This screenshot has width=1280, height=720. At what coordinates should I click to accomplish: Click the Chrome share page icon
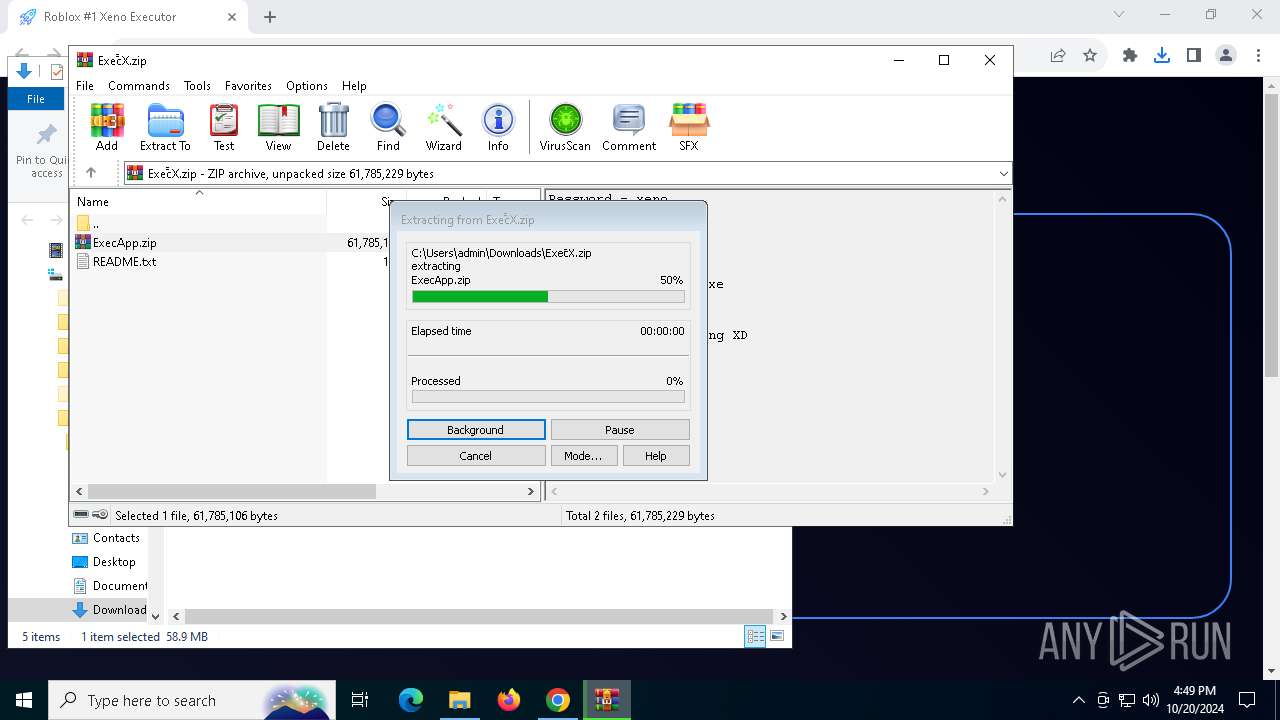click(1058, 56)
